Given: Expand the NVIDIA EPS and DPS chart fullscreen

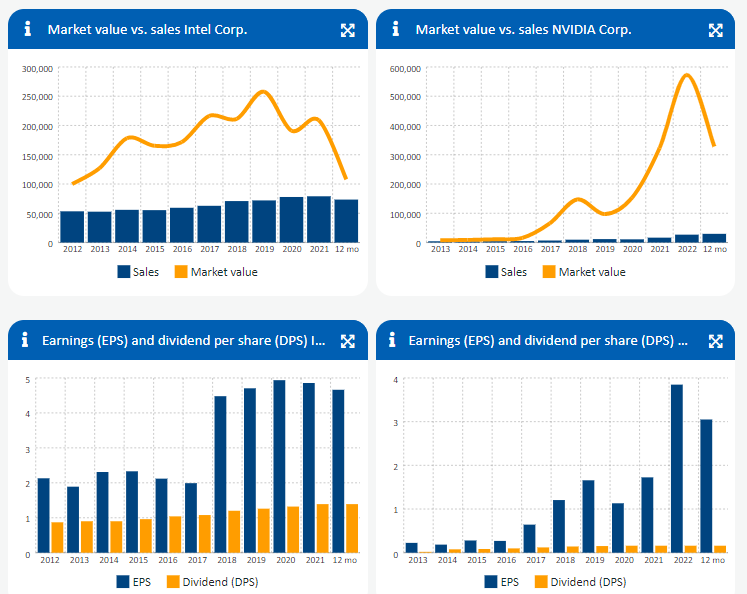Looking at the screenshot, I should pyautogui.click(x=716, y=341).
